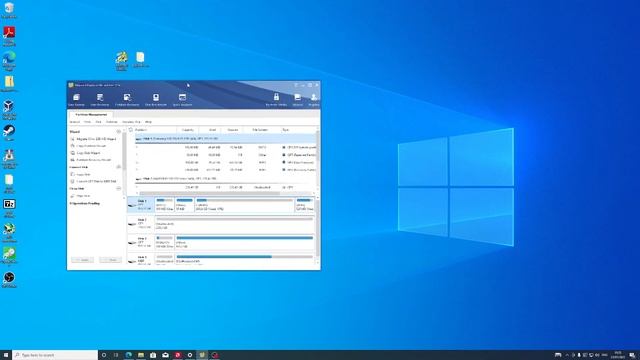The image size is (640, 360).
Task: Select Disk 4 in the disk map
Action: 141,260
